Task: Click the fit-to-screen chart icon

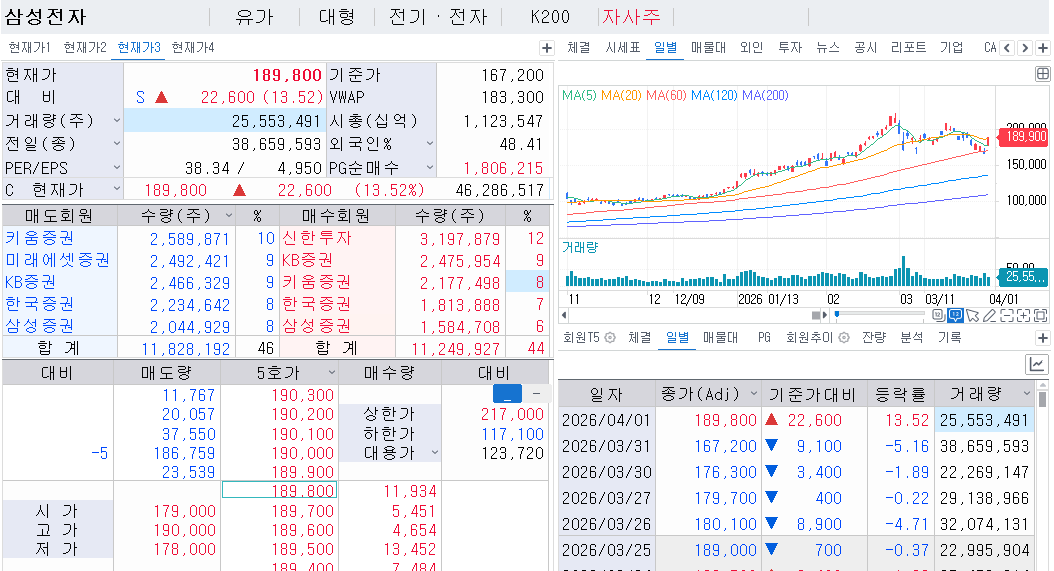Action: (x=1041, y=315)
